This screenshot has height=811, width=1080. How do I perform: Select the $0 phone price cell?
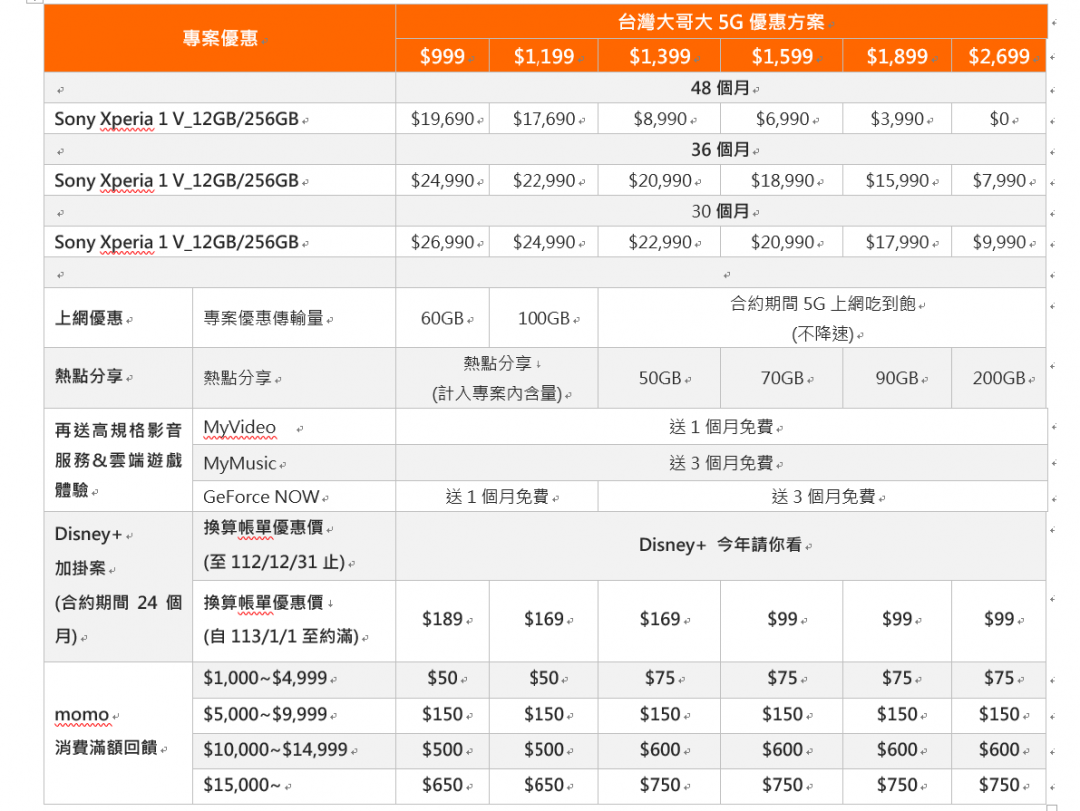pyautogui.click(x=998, y=119)
